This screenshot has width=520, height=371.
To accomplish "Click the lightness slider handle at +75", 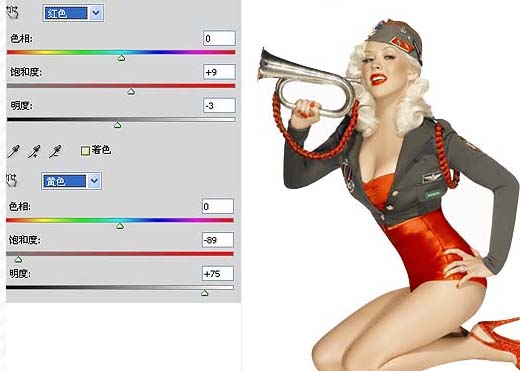I will click(x=205, y=293).
